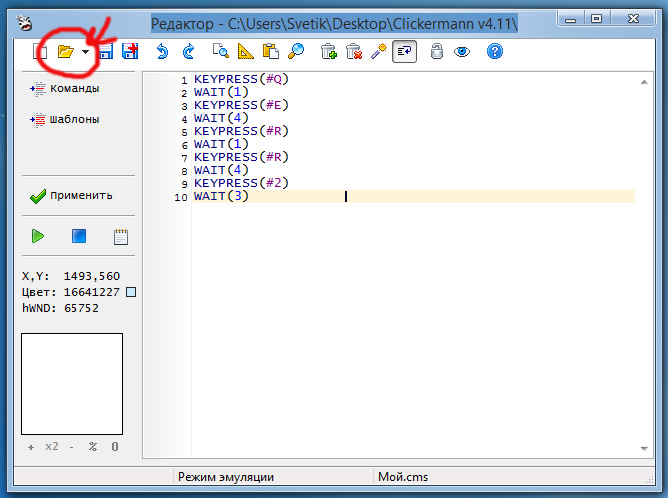668x498 pixels.
Task: Click line 10 WAIT(3)
Action: (221, 196)
